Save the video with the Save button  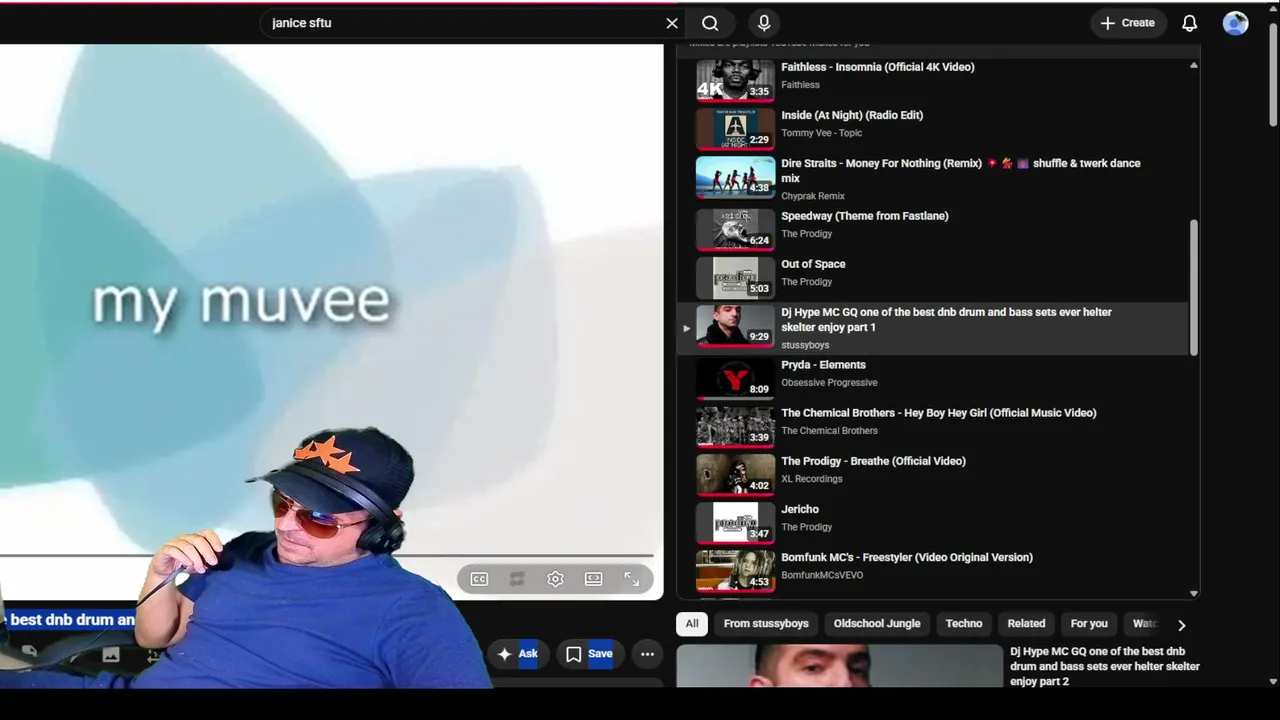click(589, 654)
